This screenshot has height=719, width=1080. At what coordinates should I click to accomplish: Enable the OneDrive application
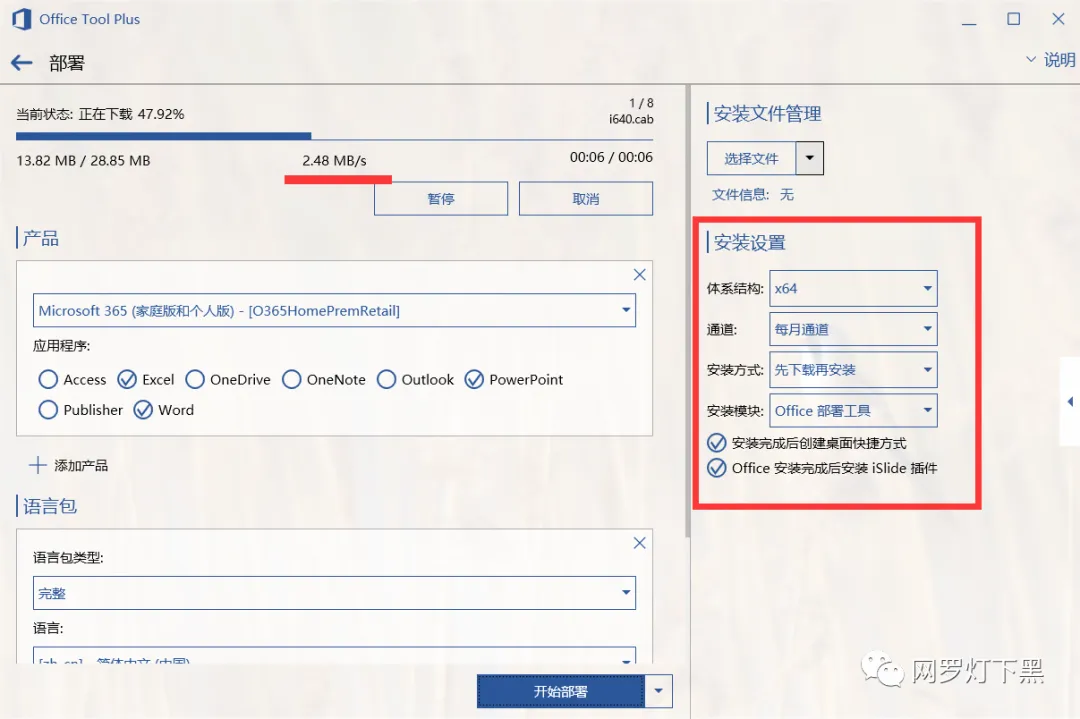point(195,379)
